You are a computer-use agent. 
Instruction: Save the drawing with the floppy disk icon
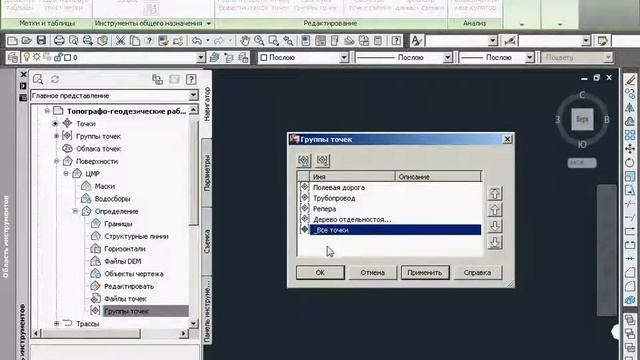[41, 40]
